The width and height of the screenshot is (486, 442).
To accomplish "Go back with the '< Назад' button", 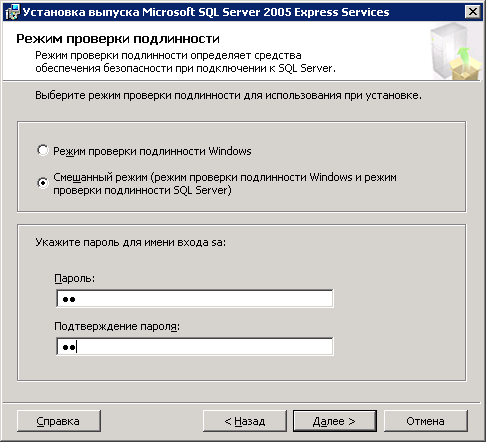I will click(x=245, y=421).
